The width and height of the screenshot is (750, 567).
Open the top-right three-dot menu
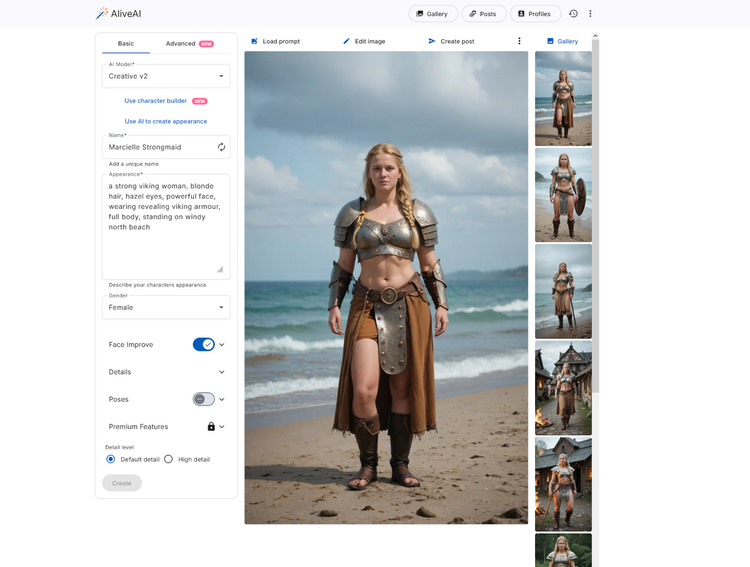point(591,14)
